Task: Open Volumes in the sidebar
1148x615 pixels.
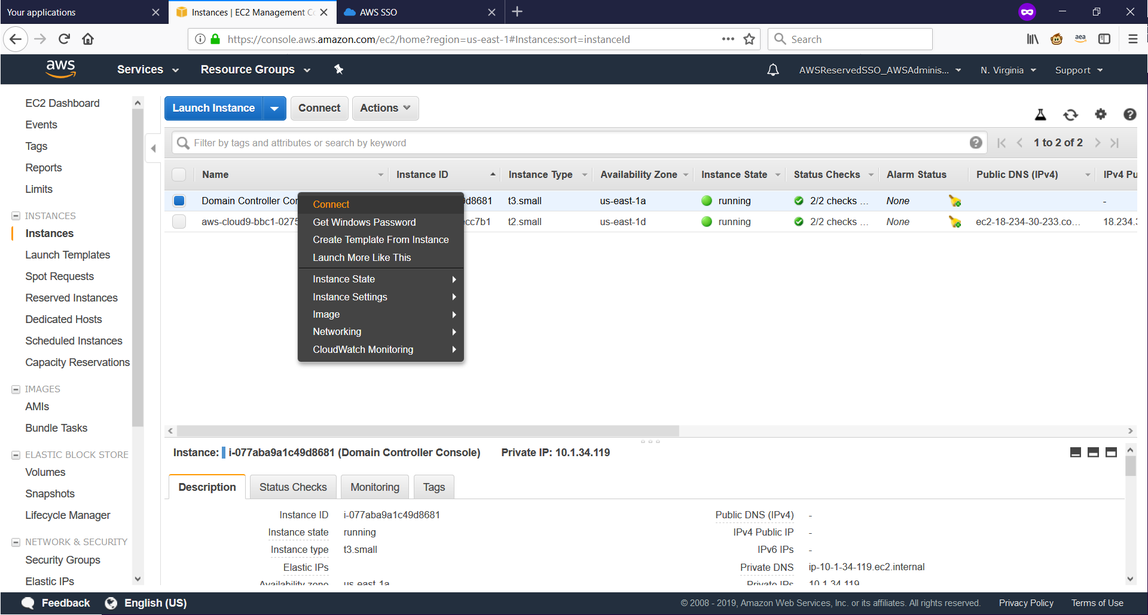Action: coord(45,472)
